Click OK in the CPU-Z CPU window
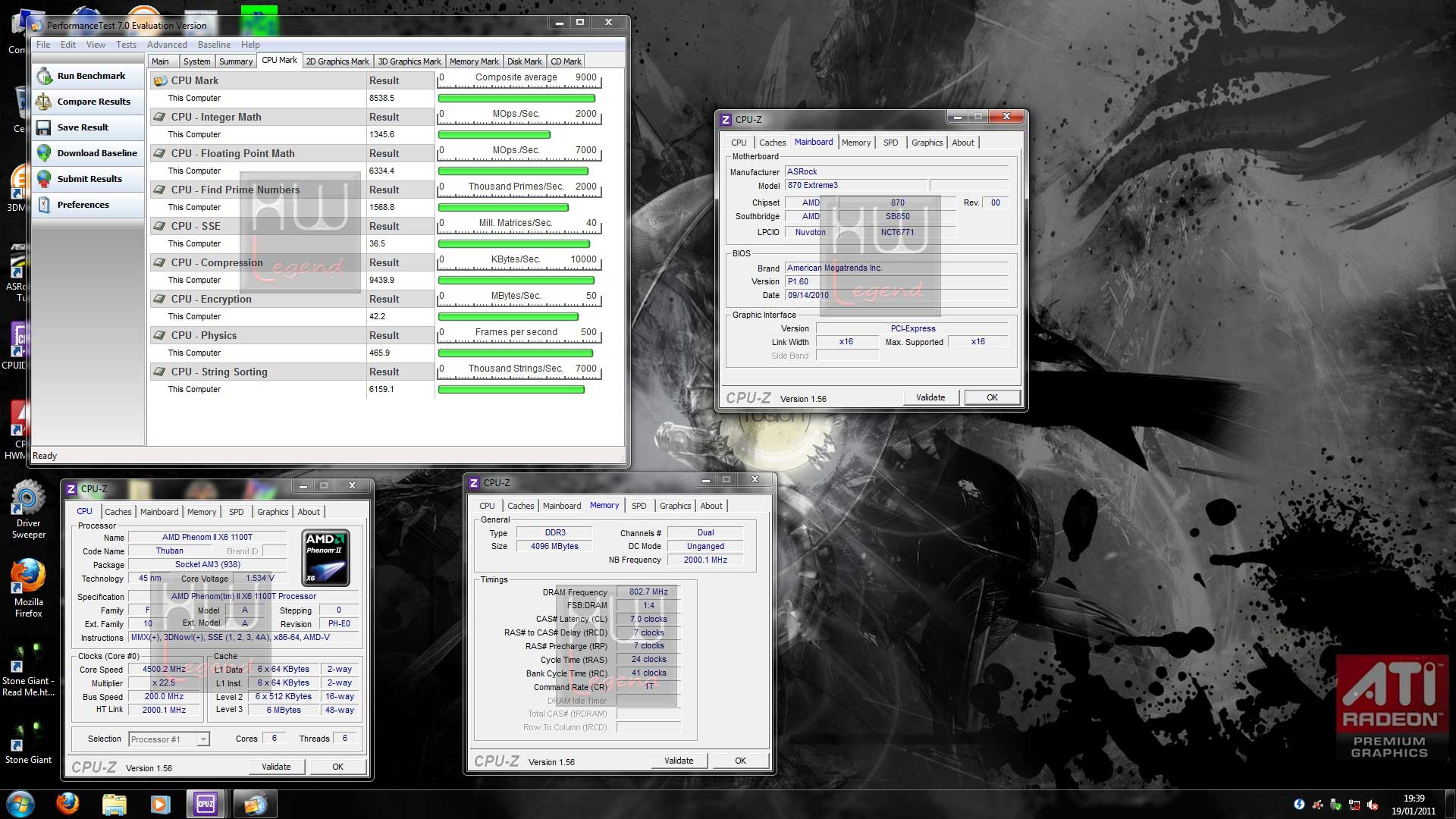The image size is (1456, 819). 337,767
